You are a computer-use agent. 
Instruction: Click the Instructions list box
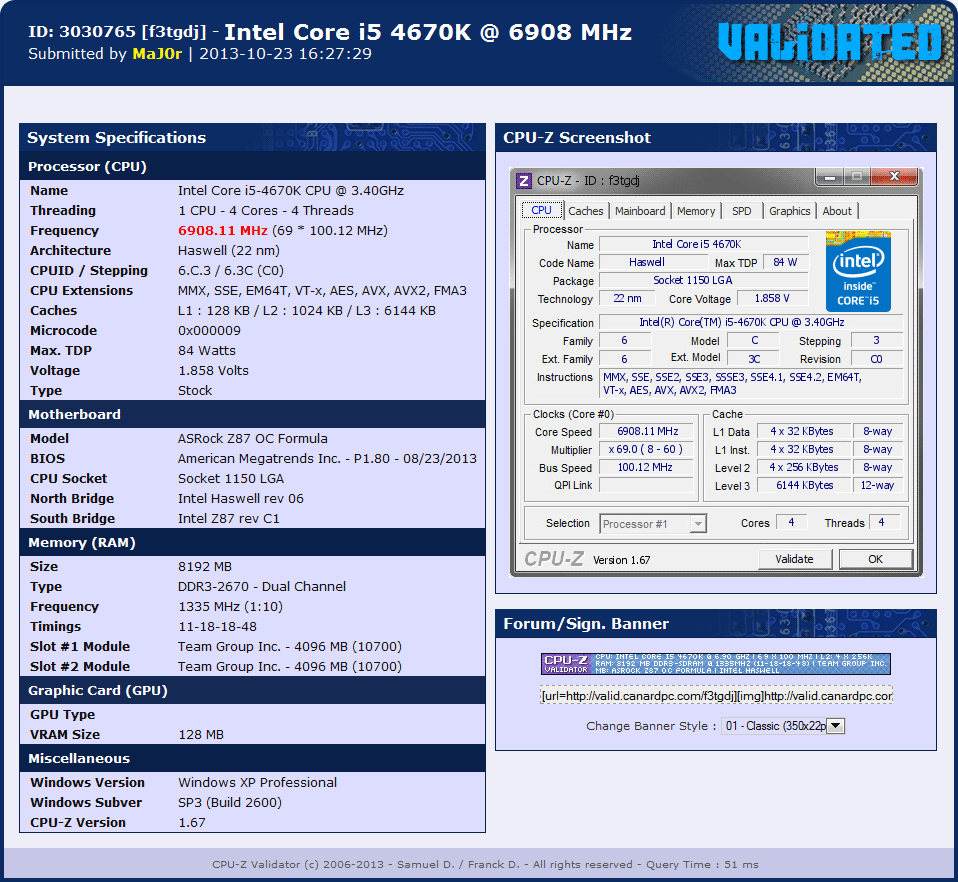pyautogui.click(x=751, y=384)
